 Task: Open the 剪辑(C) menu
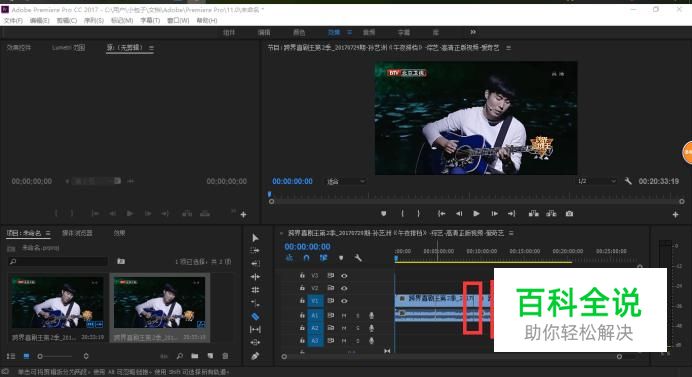tap(67, 20)
